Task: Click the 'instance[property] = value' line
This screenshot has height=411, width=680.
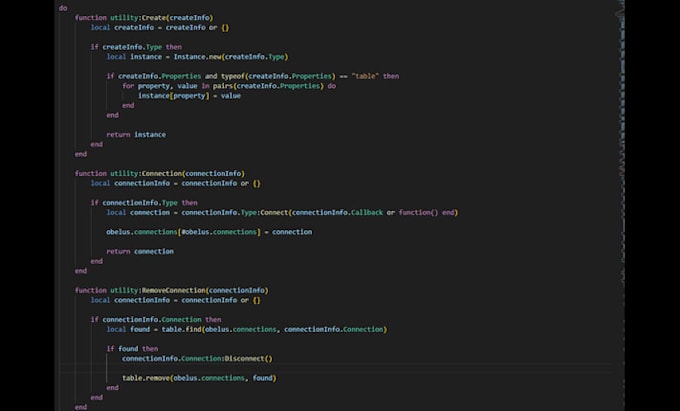Action: tap(189, 96)
